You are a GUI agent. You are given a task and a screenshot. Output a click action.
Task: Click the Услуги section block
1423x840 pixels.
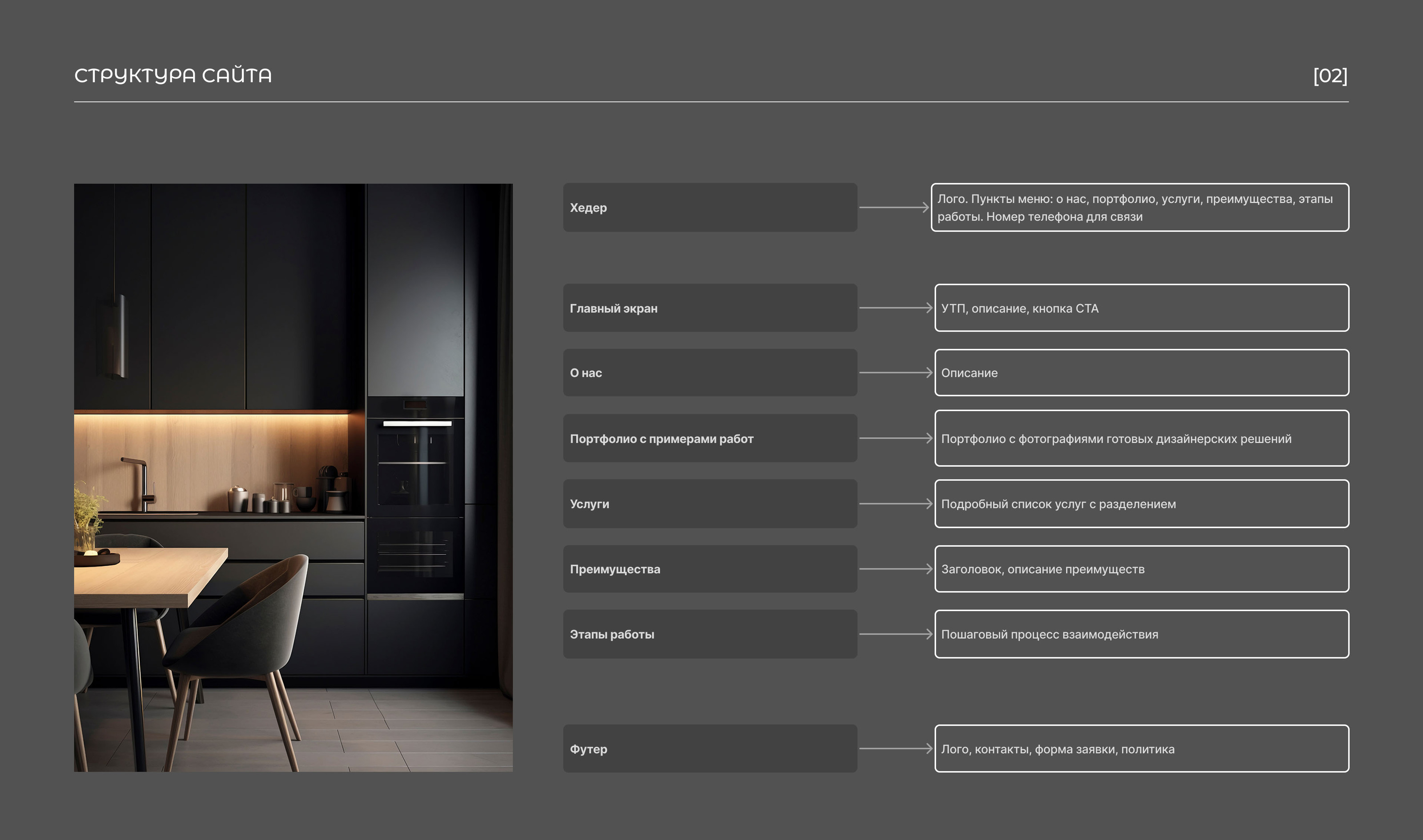pyautogui.click(x=710, y=504)
